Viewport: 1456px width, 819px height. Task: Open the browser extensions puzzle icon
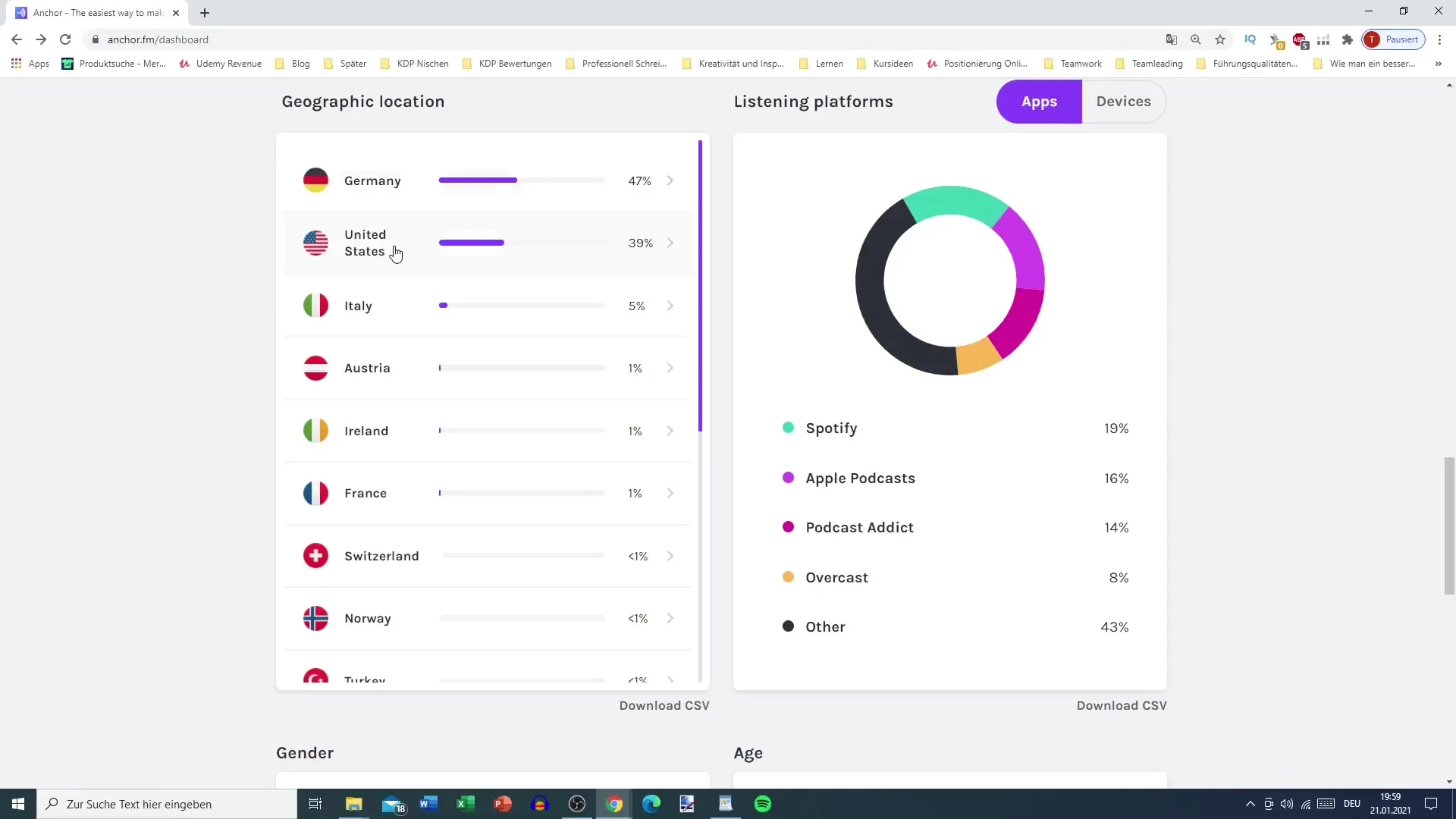coord(1348,39)
